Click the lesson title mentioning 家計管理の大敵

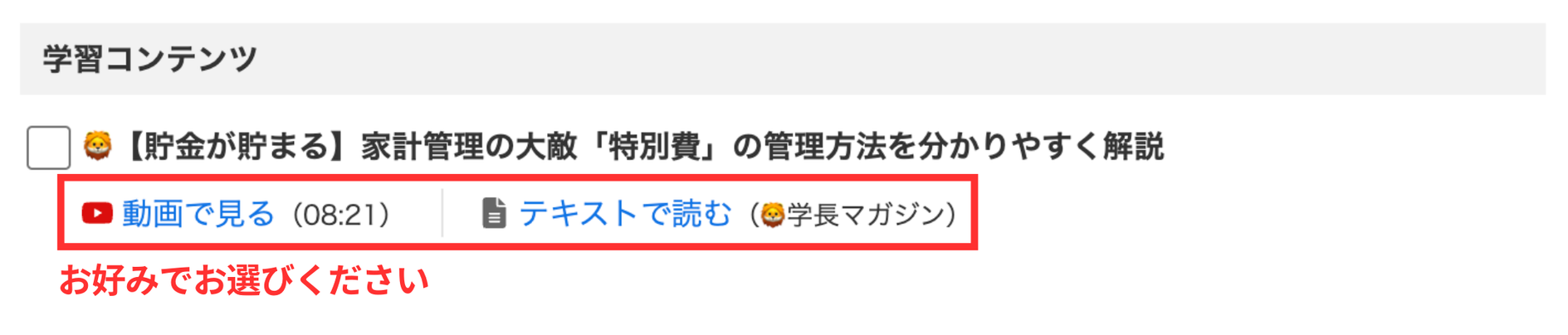tap(642, 147)
